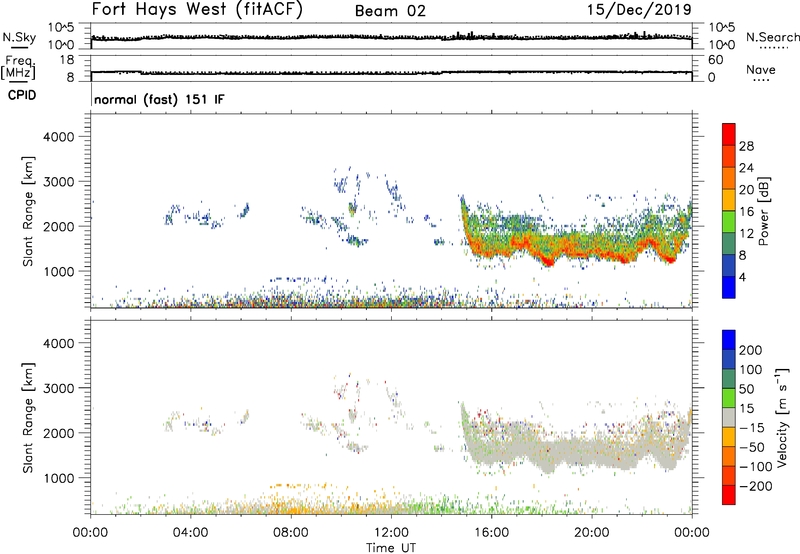Screen dimensions: 800x554
Task: Click "Slant Range [km]" label of power panel
Action: [x=28, y=211]
